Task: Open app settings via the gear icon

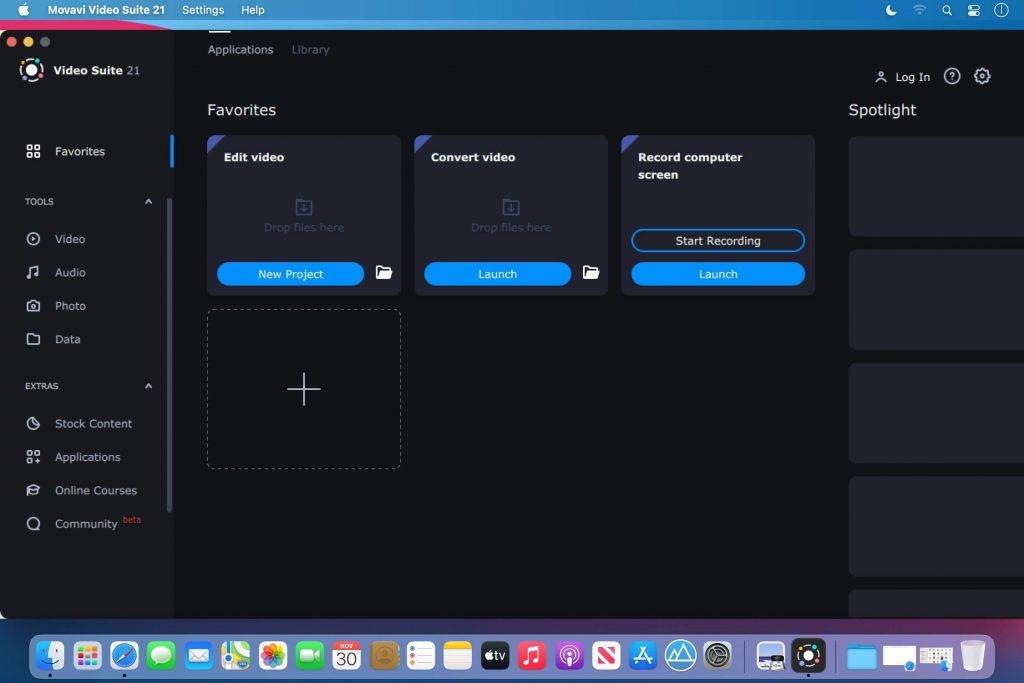Action: [x=982, y=75]
